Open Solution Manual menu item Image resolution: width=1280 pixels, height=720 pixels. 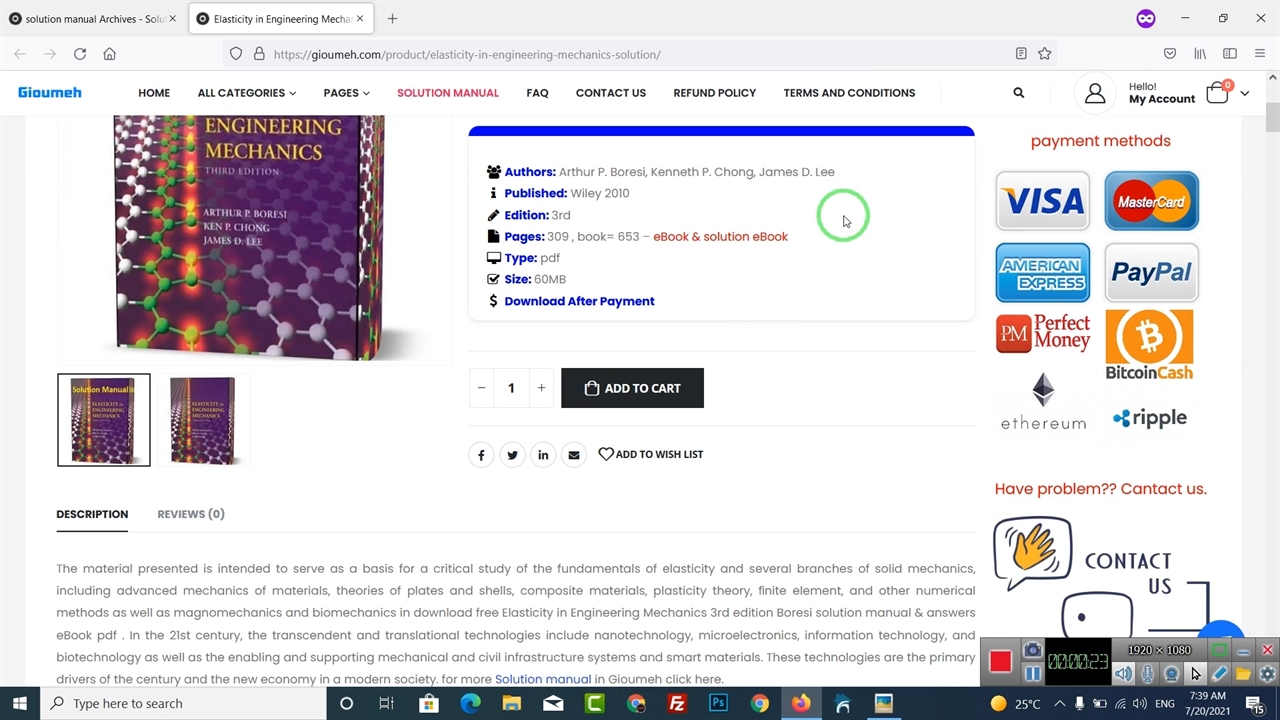447,93
